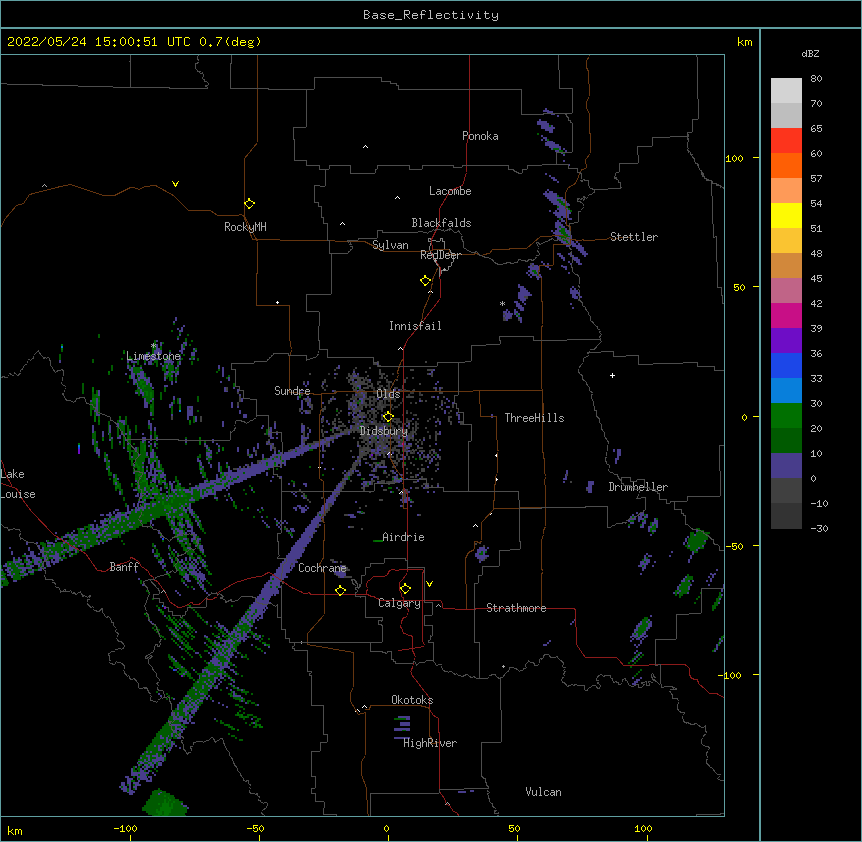Click the asterisk marker above Limestone label

click(x=154, y=346)
